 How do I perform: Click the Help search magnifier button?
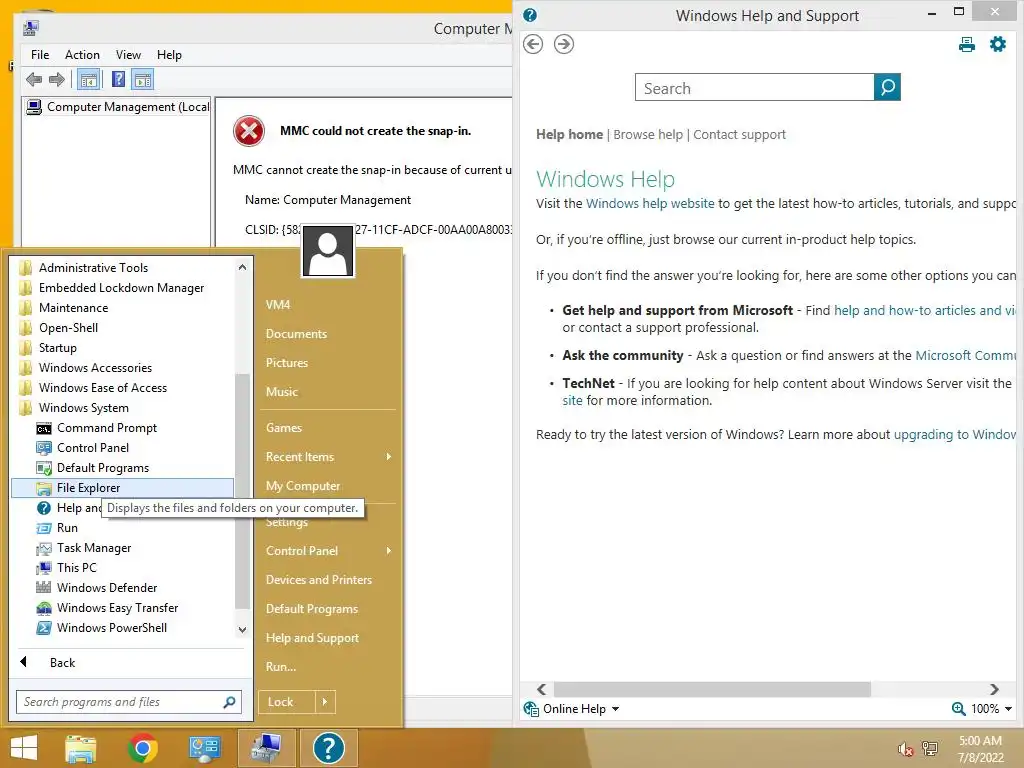click(x=887, y=87)
